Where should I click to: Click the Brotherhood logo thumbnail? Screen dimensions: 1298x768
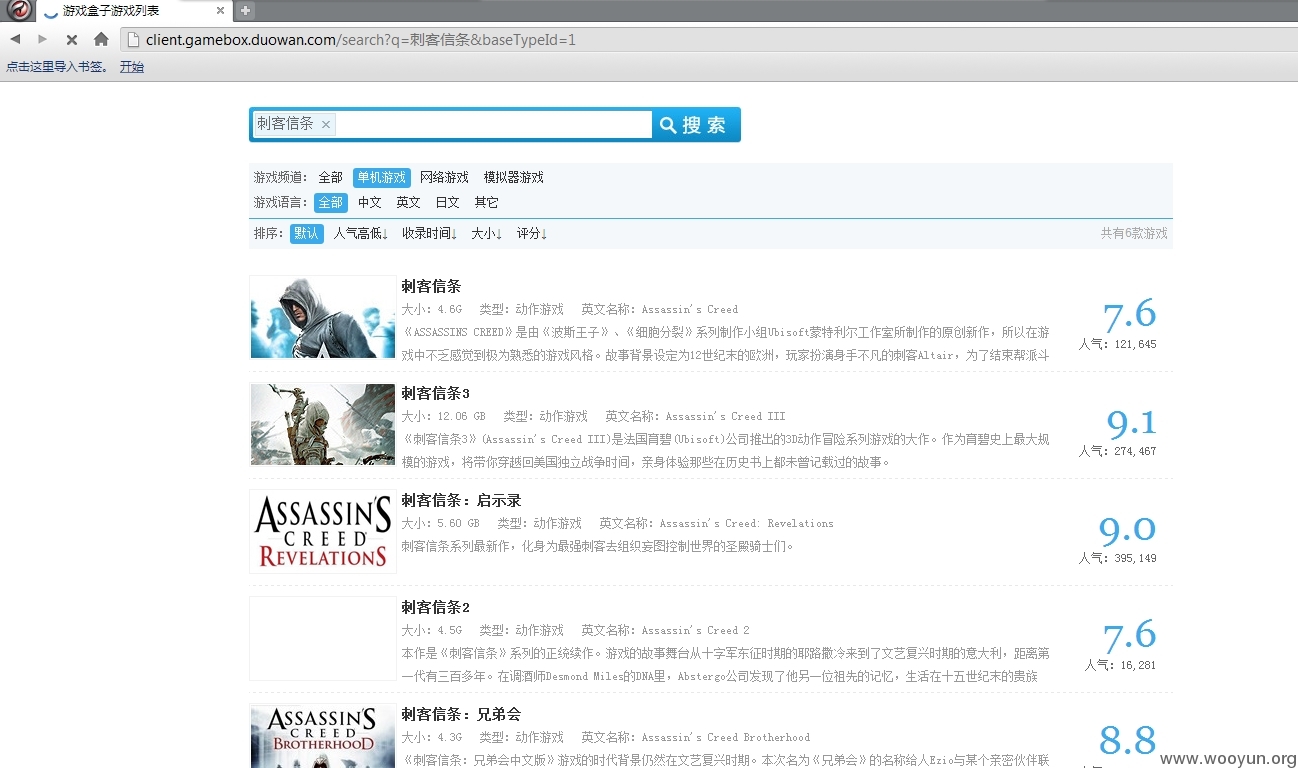322,736
